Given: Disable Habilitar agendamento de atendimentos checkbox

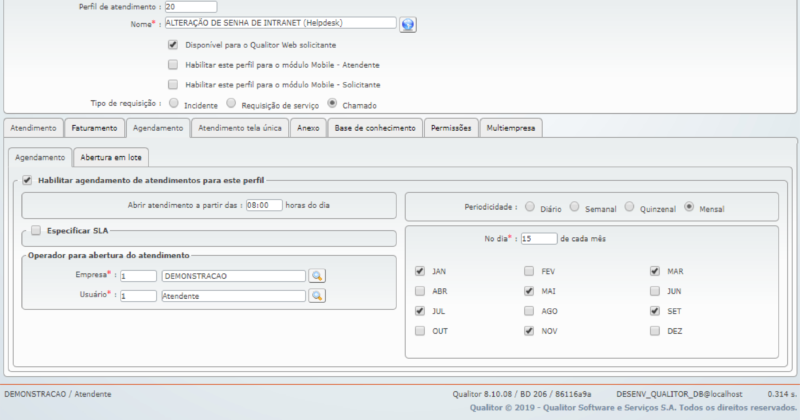Looking at the screenshot, I should pos(27,180).
